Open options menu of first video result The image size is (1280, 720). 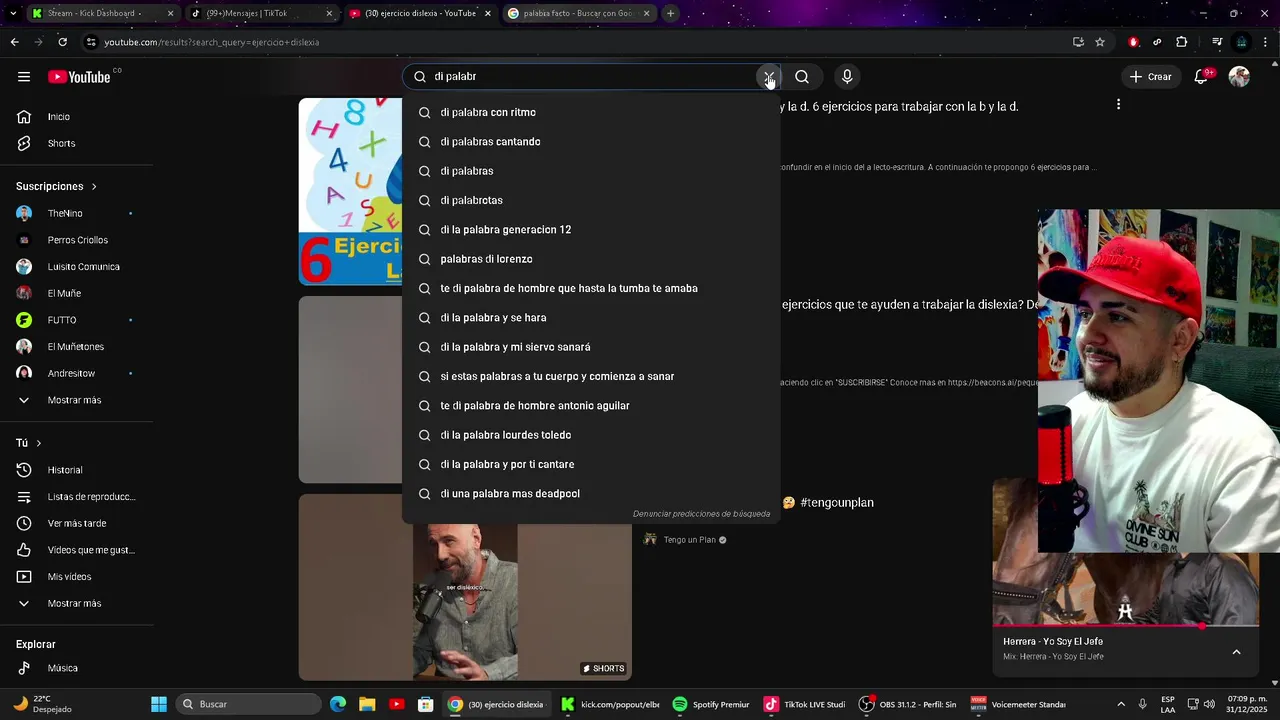tap(1118, 104)
